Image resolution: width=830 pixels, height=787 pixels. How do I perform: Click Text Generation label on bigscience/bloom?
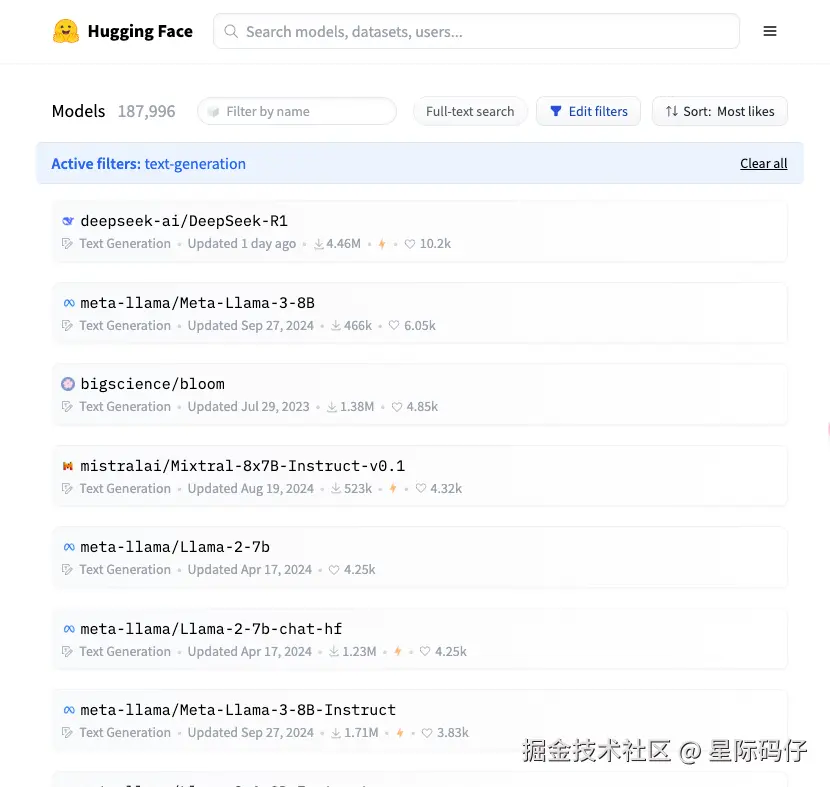click(125, 406)
